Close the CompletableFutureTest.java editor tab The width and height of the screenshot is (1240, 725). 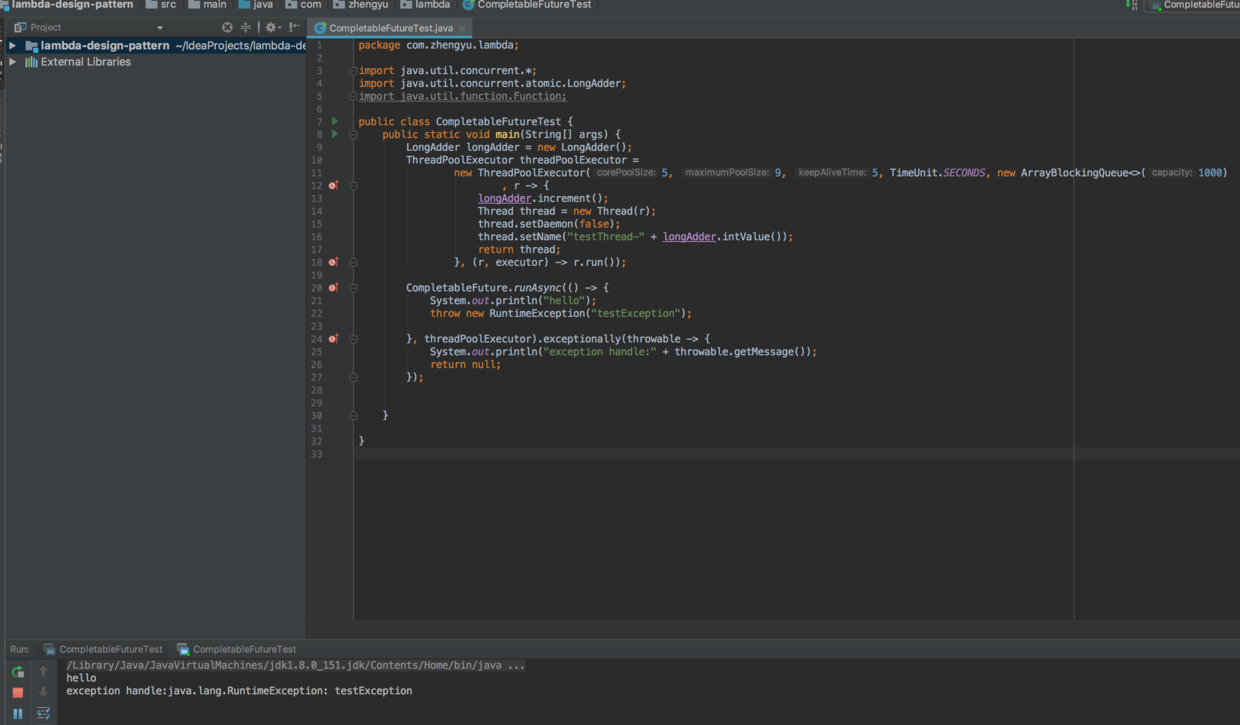[462, 28]
